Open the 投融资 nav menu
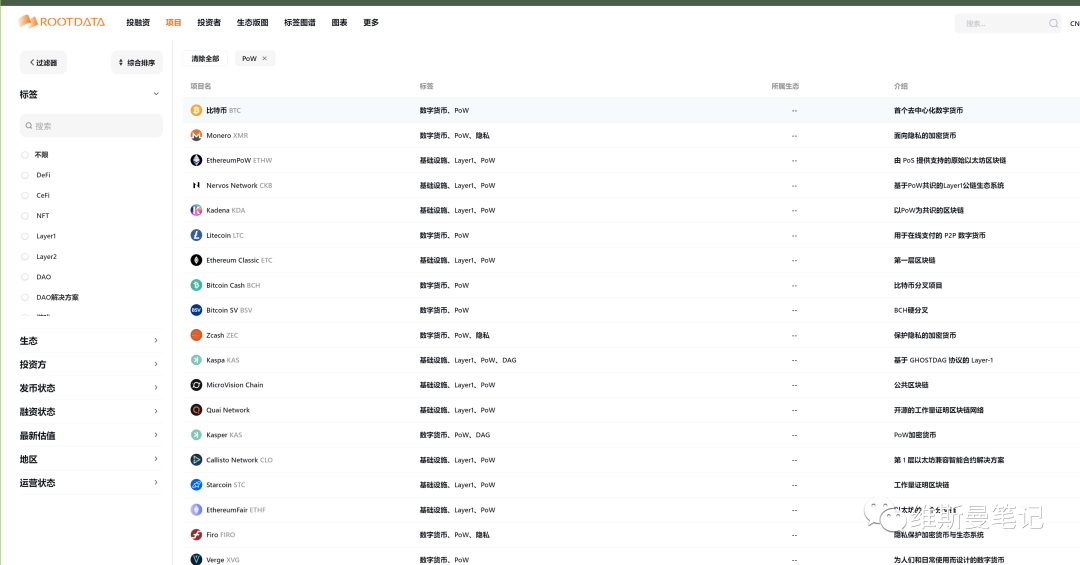This screenshot has width=1080, height=565. pos(138,23)
